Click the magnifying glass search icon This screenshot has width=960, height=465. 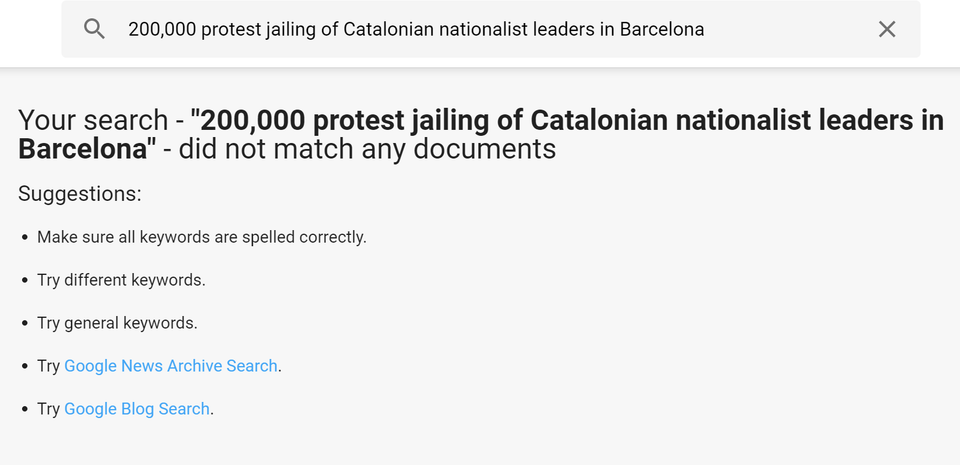[94, 29]
